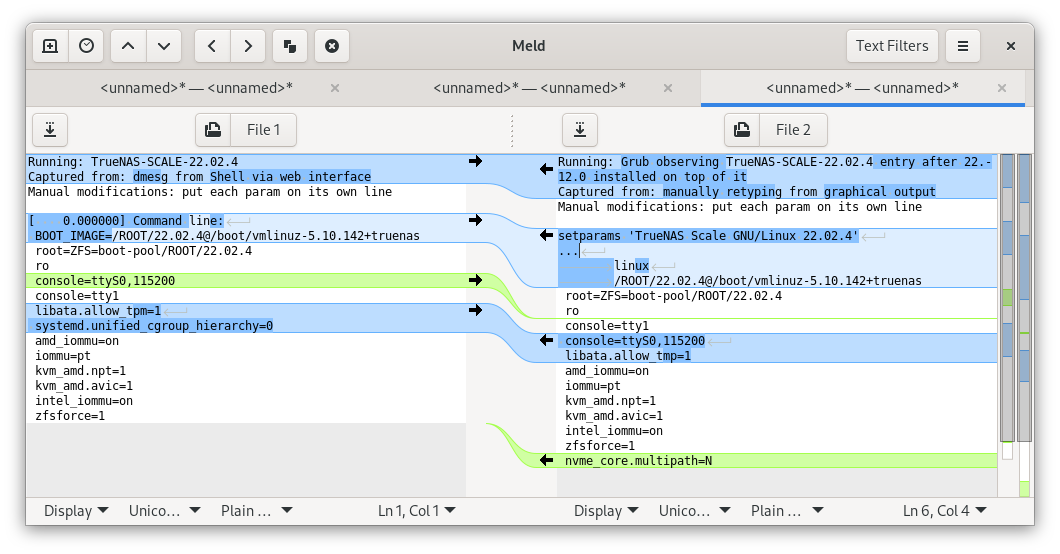Viewport: 1060px width, 554px height.
Task: Close the first unnamed tab
Action: point(335,88)
